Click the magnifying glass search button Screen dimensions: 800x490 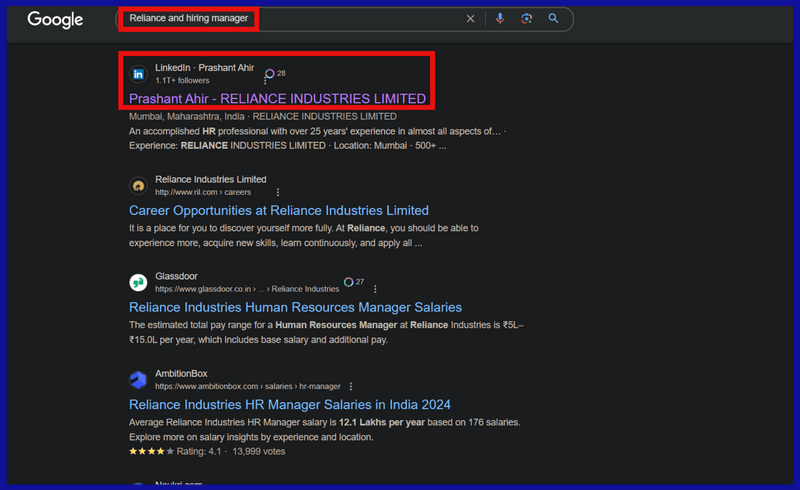click(553, 19)
